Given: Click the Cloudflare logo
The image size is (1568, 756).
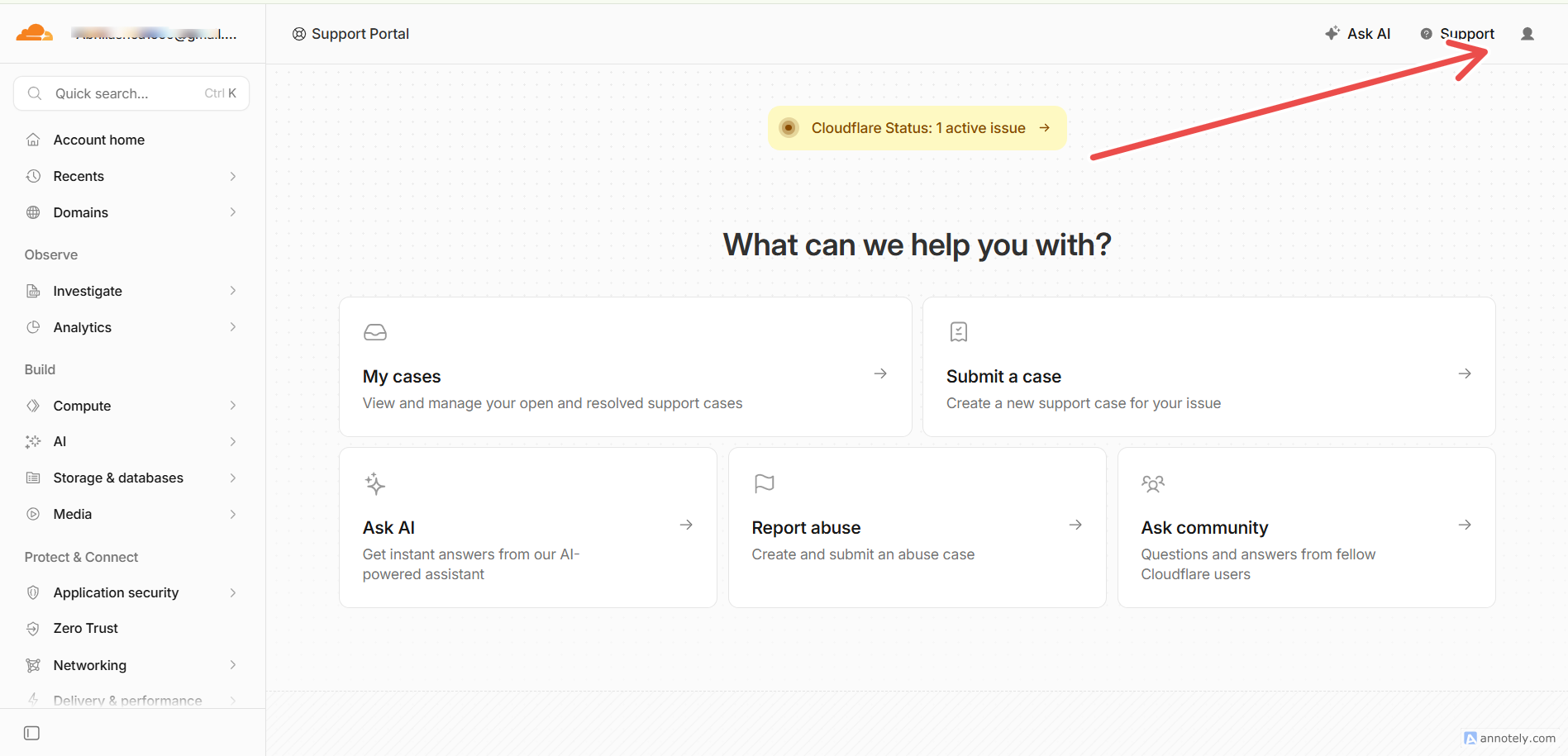Looking at the screenshot, I should [35, 33].
